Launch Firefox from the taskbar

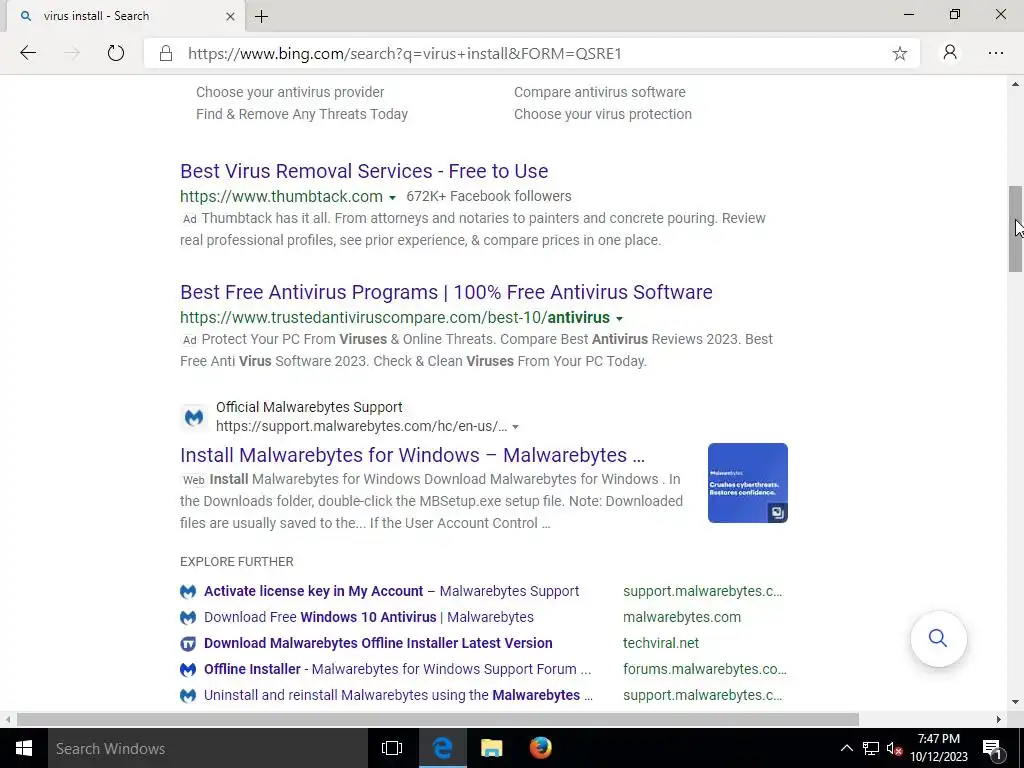tap(541, 748)
